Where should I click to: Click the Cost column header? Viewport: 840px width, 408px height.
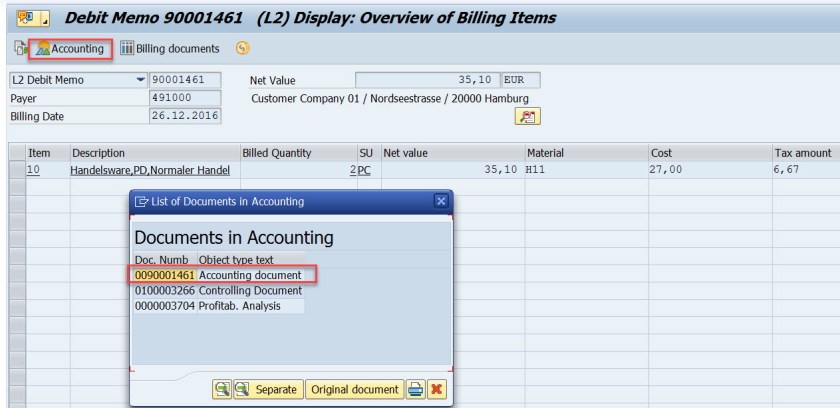coord(710,153)
